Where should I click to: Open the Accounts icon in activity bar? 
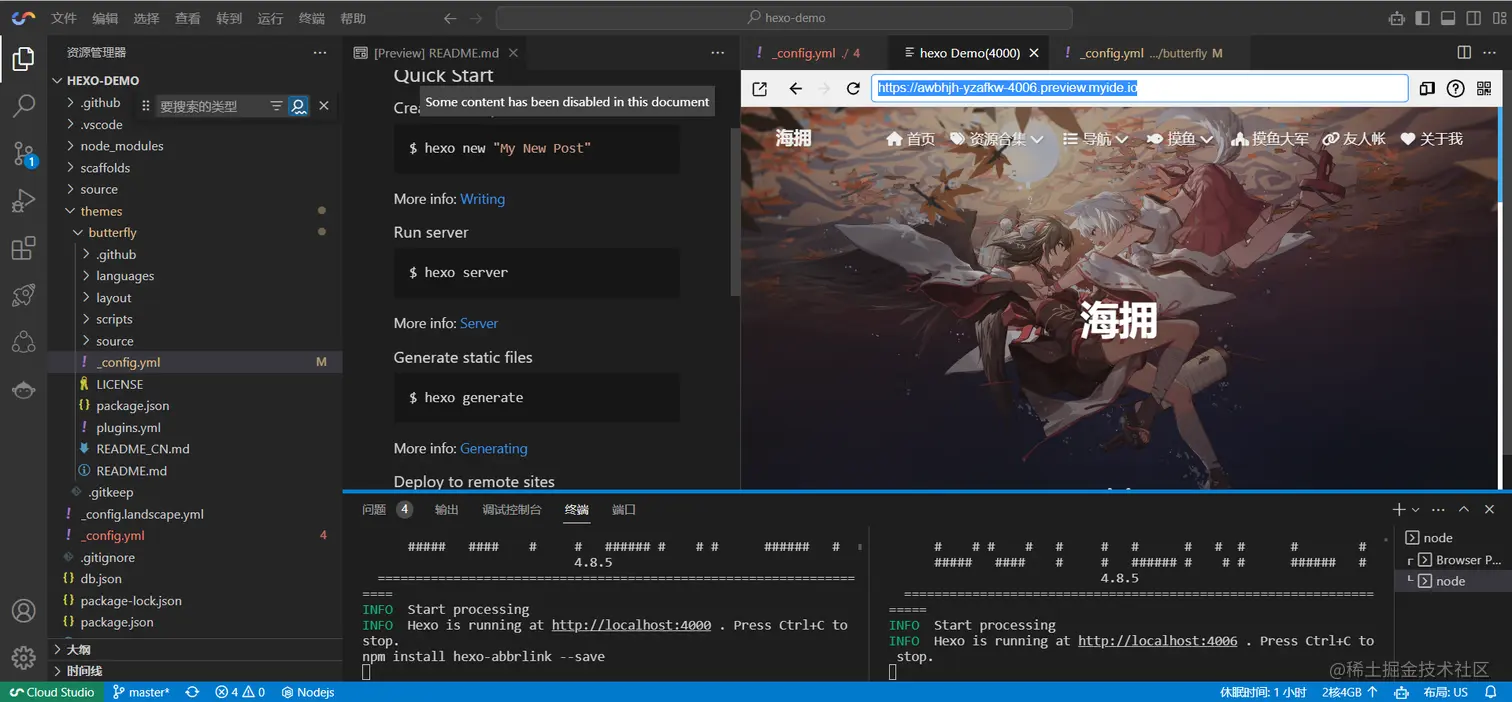pos(23,610)
